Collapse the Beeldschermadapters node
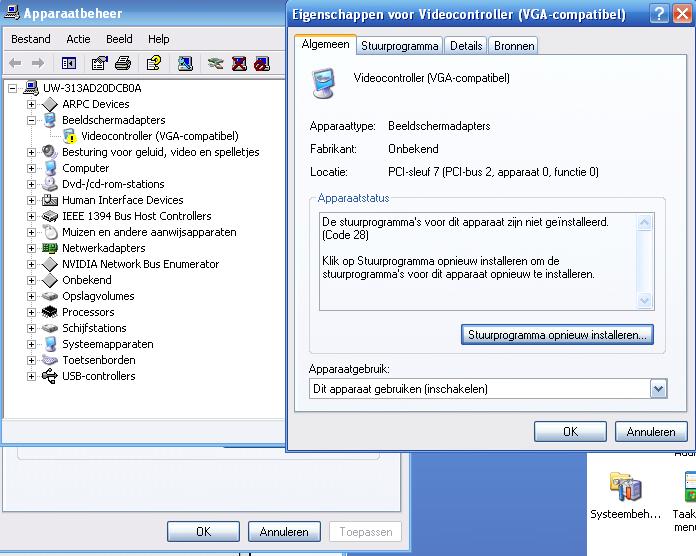Screen dimensions: 696x556 pyautogui.click(x=31, y=120)
